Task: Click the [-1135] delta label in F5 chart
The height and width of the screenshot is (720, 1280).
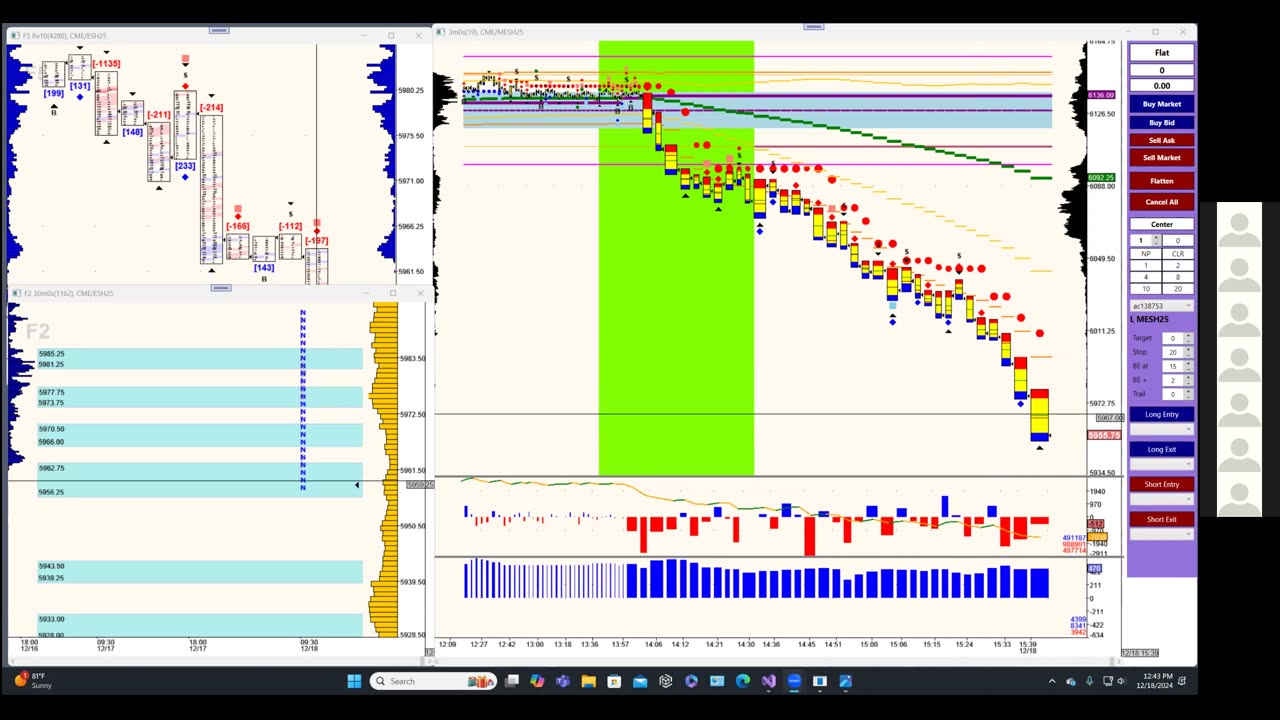Action: (106, 64)
